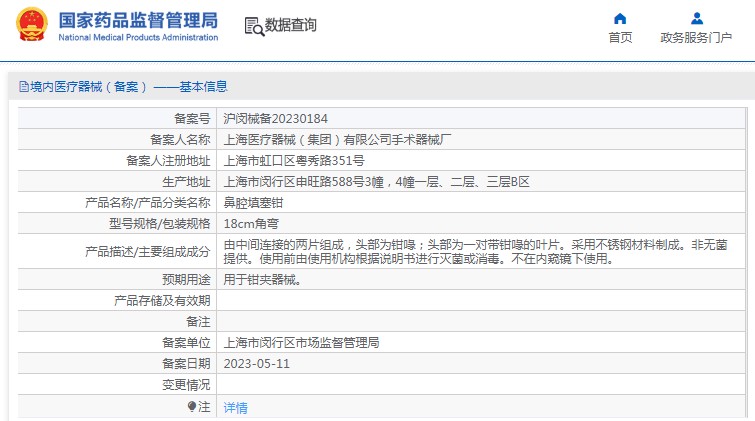Click label 备案号
Viewport: 755px width, 421px height.
point(192,118)
